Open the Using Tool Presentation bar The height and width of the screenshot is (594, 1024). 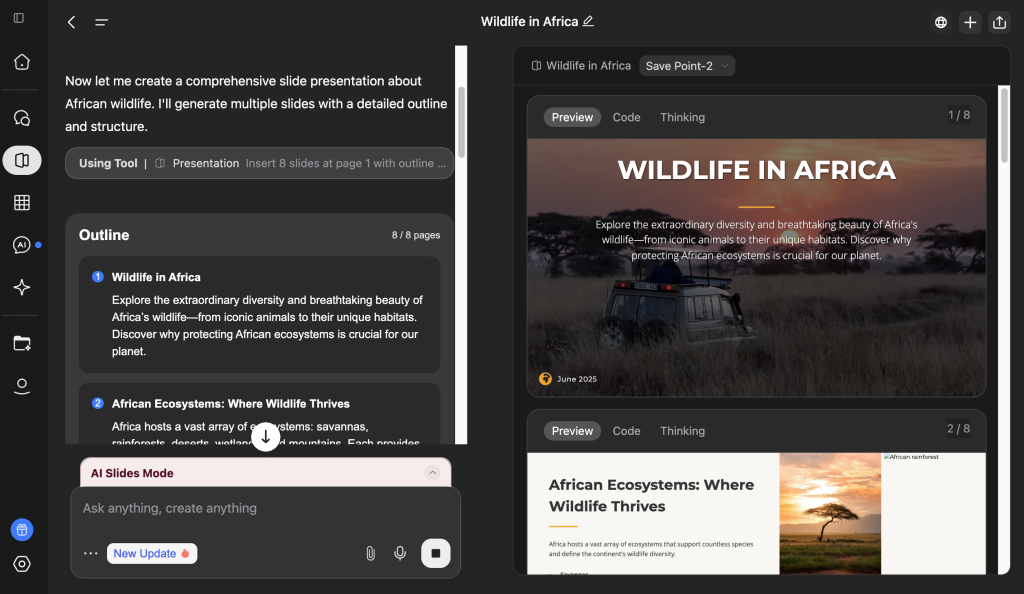[x=259, y=163]
